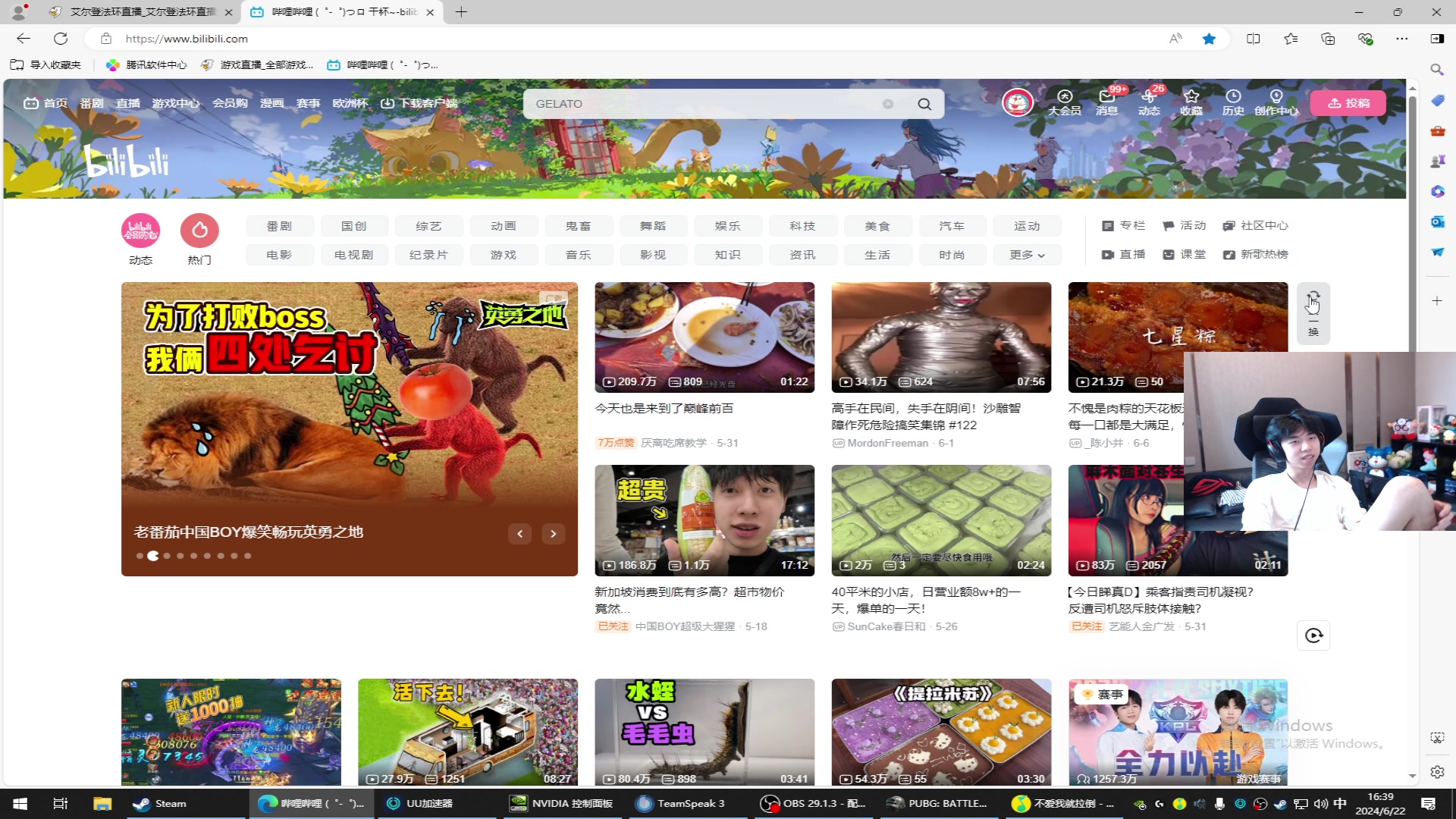
Task: Open 历史 history clock icon
Action: coord(1233,102)
